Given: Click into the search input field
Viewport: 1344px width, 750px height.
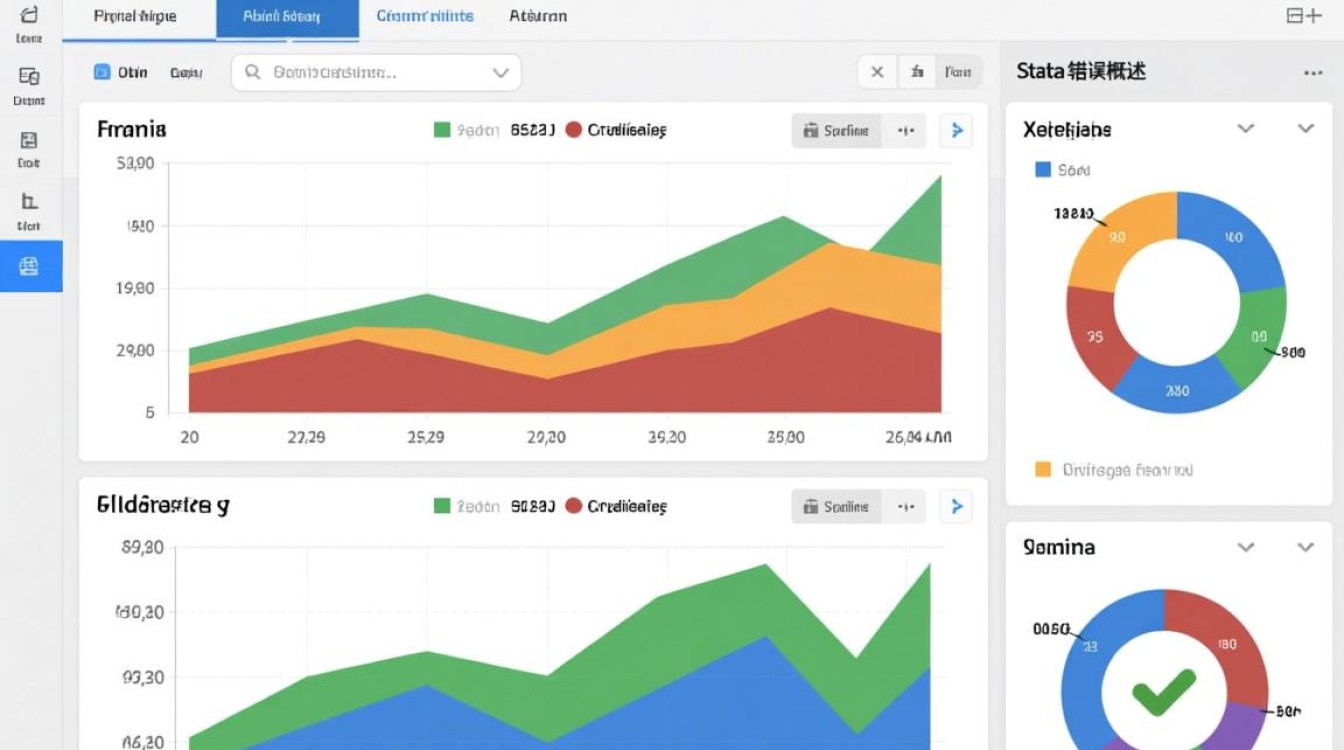Looking at the screenshot, I should point(376,73).
